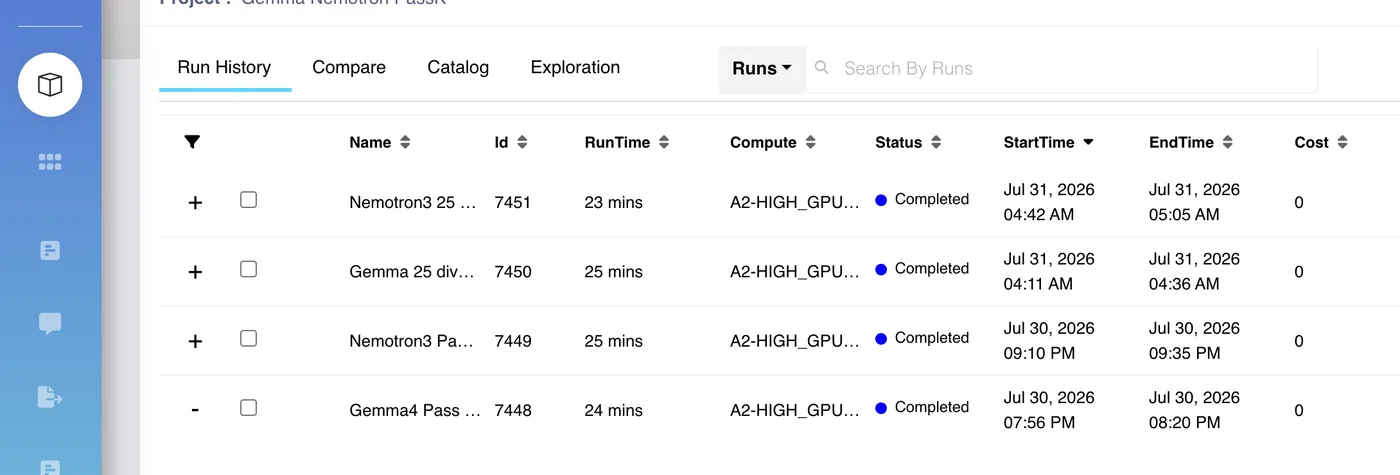Click end time Jul 30, 2026 09:35 PM
The width and height of the screenshot is (1400, 475).
coord(1194,340)
